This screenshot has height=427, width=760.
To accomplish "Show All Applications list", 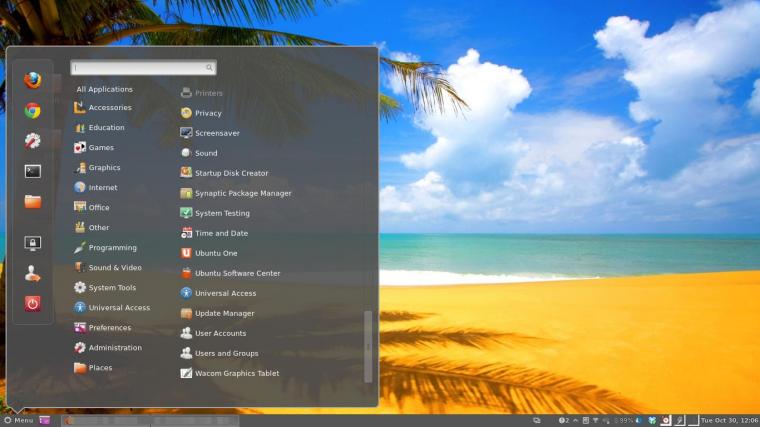I will 104,89.
